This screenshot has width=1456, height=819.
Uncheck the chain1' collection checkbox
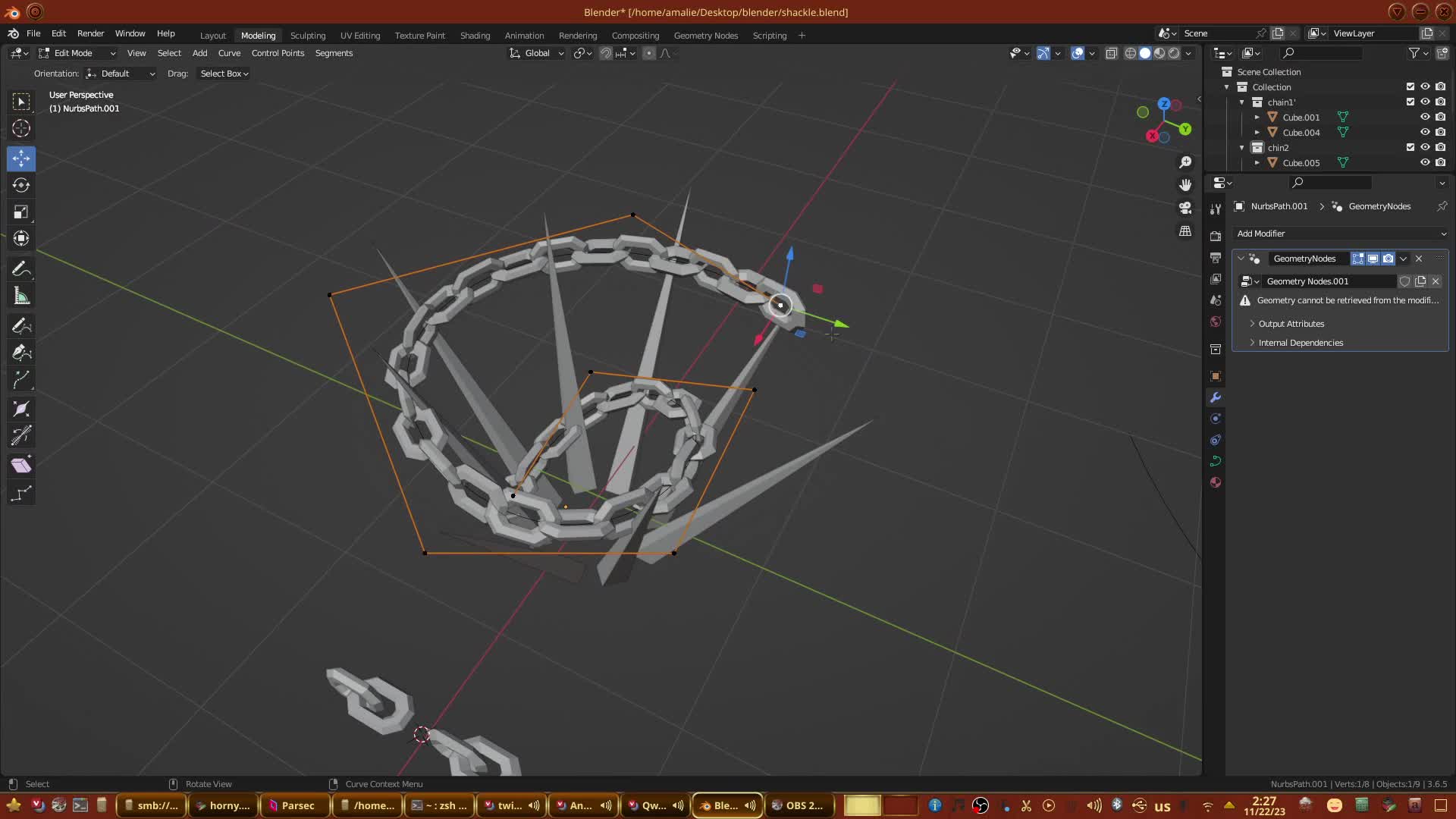1410,102
